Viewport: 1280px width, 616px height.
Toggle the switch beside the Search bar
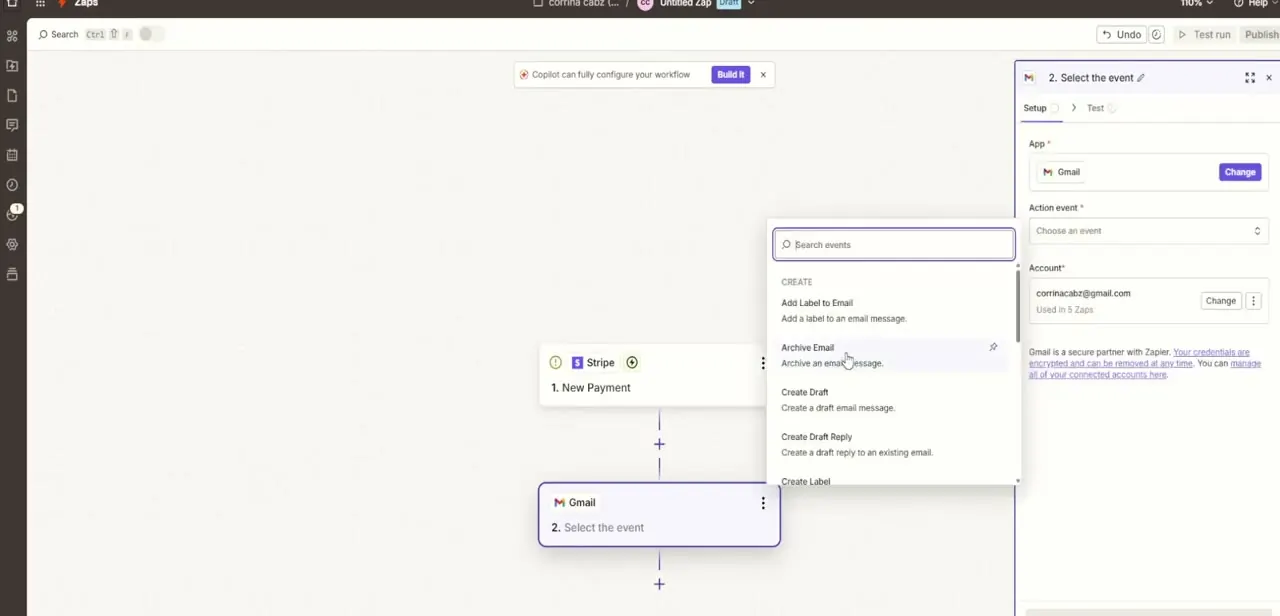149,35
